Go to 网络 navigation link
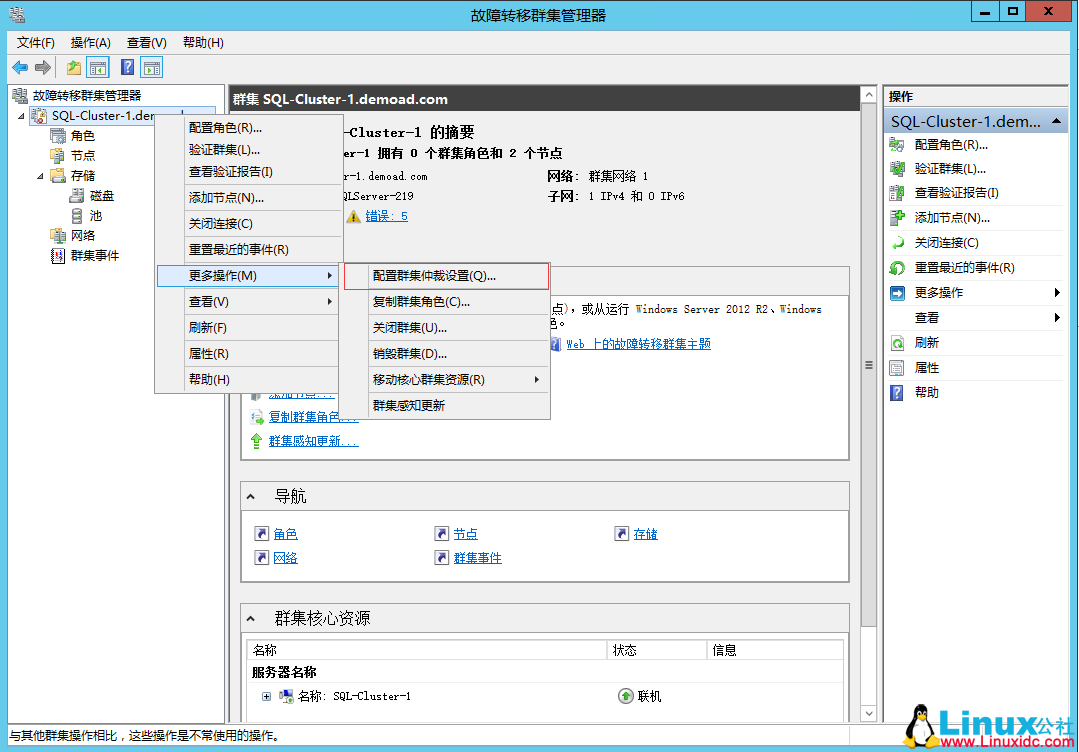This screenshot has width=1079, height=752. click(286, 558)
